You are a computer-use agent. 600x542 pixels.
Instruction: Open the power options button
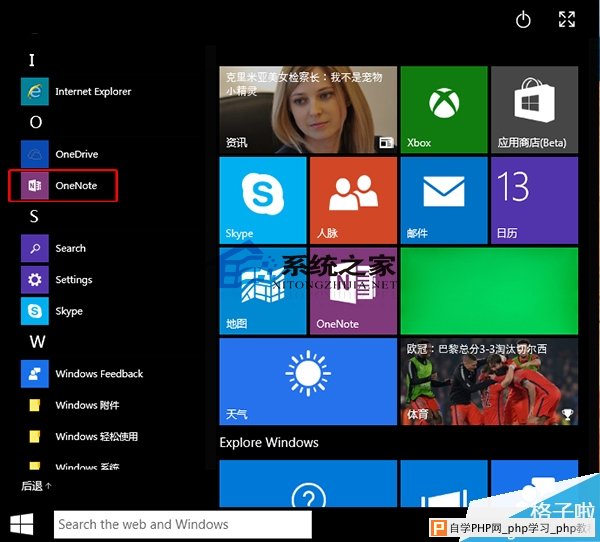523,20
